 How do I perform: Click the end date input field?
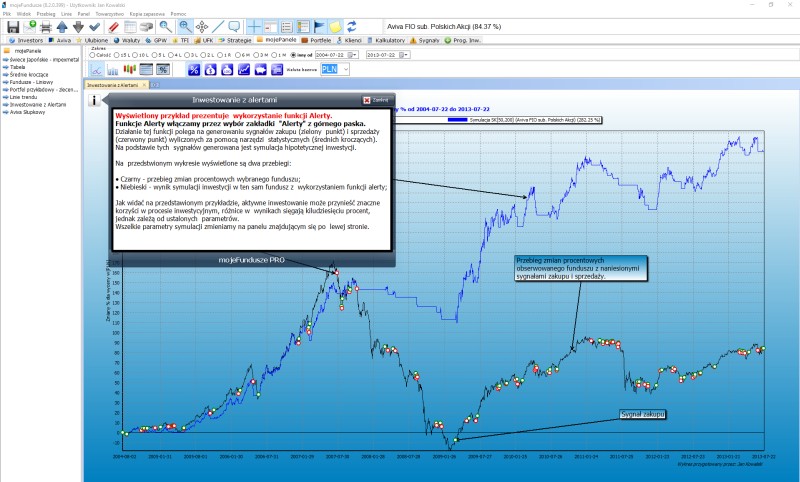(385, 55)
